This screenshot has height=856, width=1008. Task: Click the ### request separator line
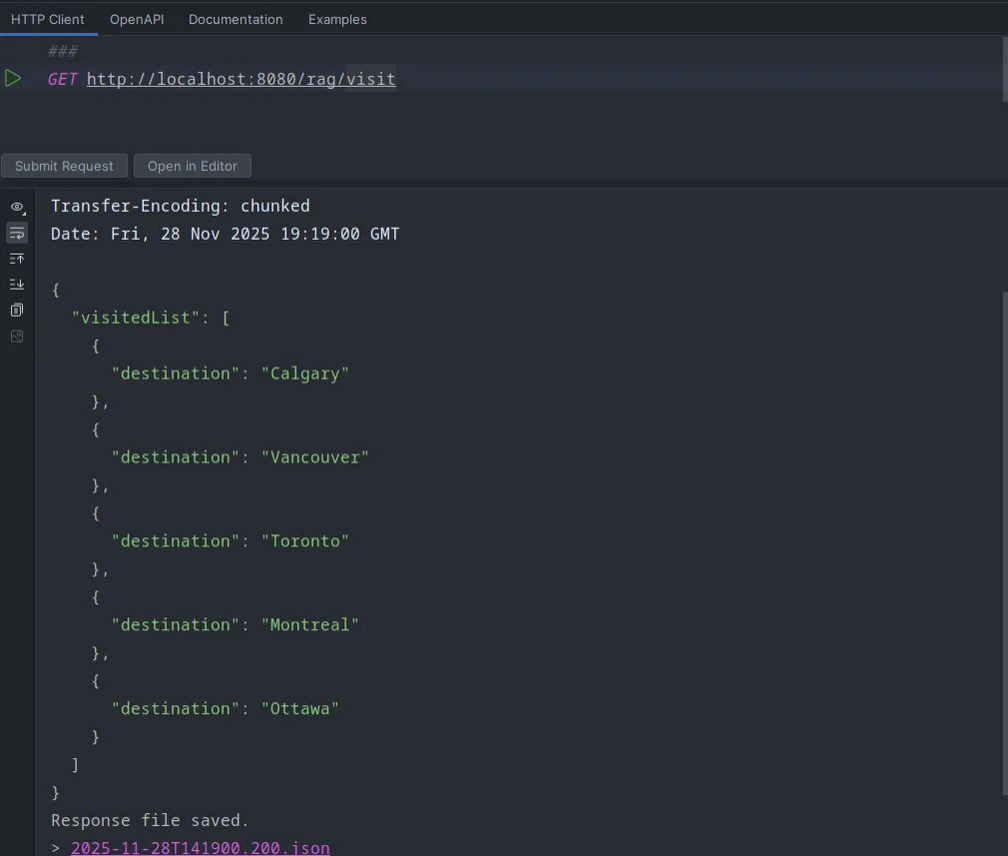click(63, 51)
